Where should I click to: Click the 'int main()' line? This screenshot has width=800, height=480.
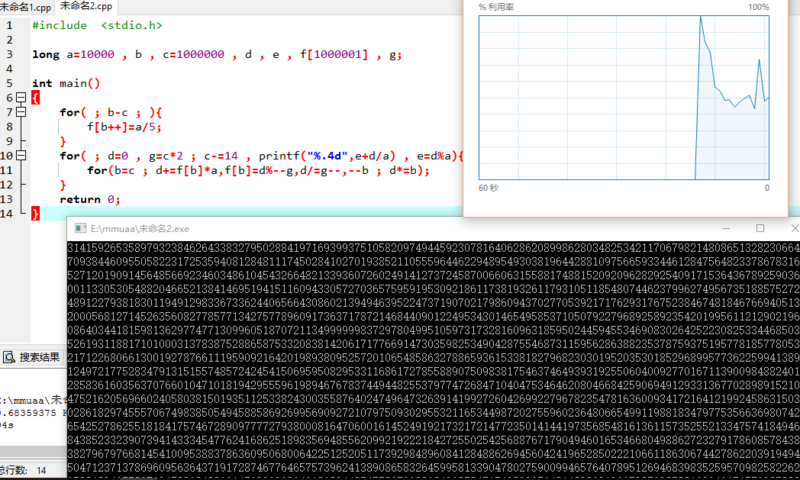(x=66, y=83)
